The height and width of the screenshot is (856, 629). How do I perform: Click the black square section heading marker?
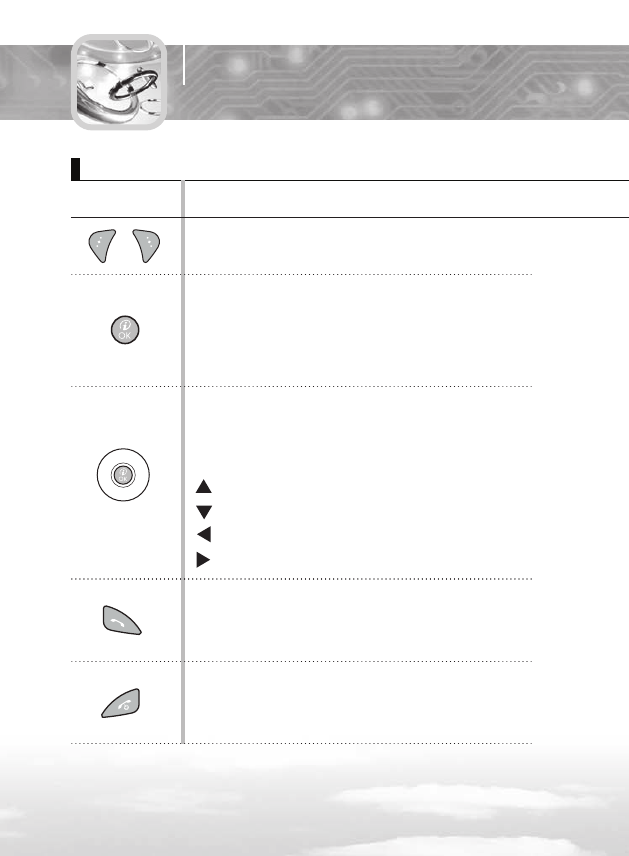click(75, 169)
